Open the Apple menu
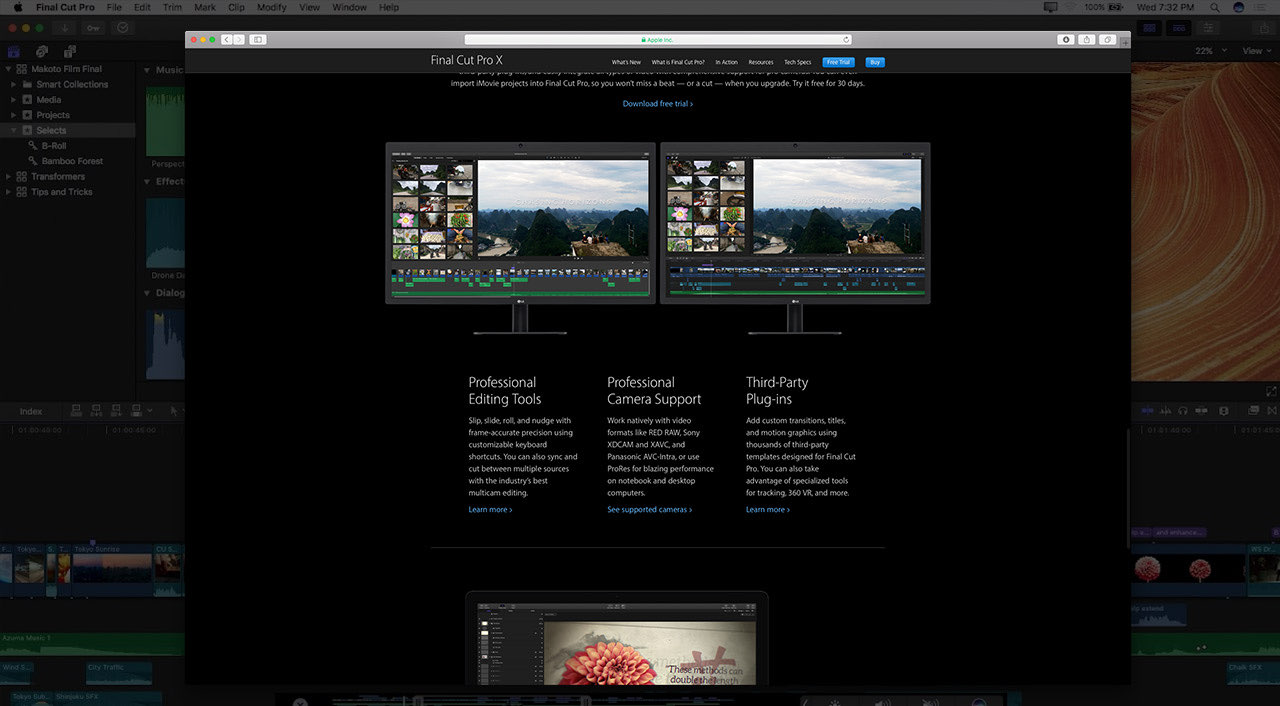The image size is (1280, 706). (x=17, y=7)
